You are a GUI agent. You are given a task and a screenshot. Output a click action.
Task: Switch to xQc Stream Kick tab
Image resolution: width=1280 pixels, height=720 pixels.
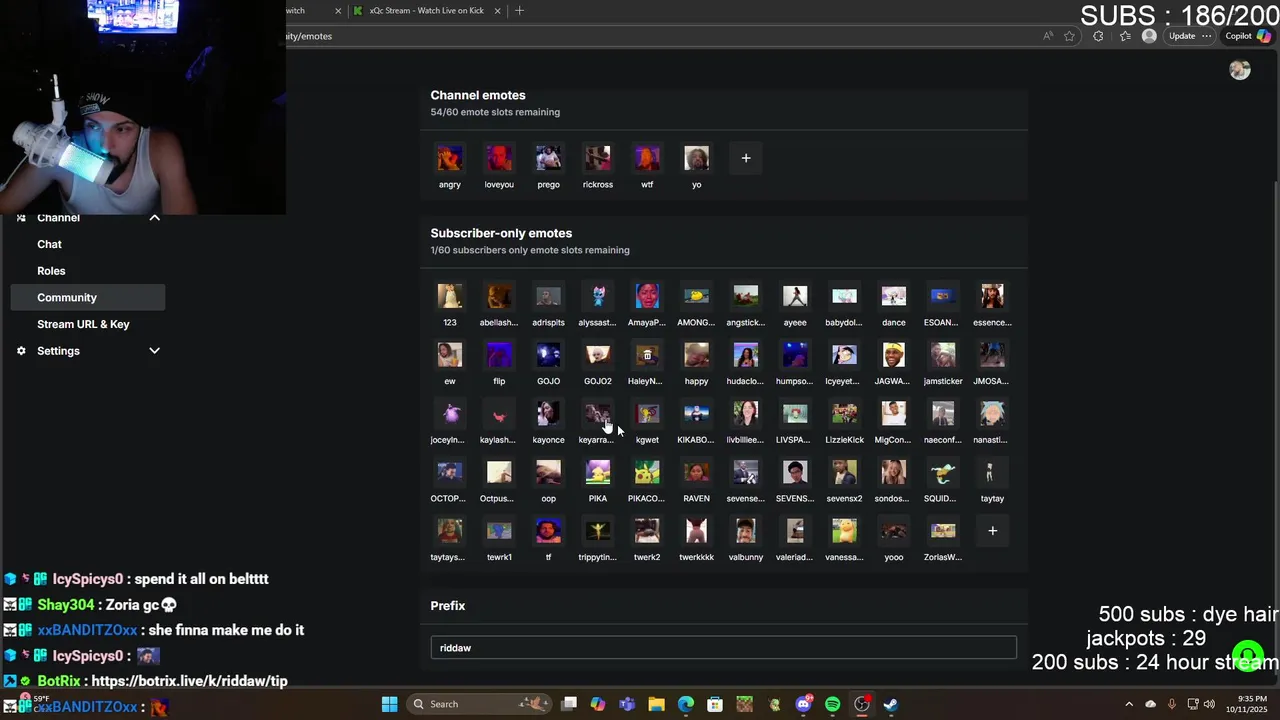point(425,11)
